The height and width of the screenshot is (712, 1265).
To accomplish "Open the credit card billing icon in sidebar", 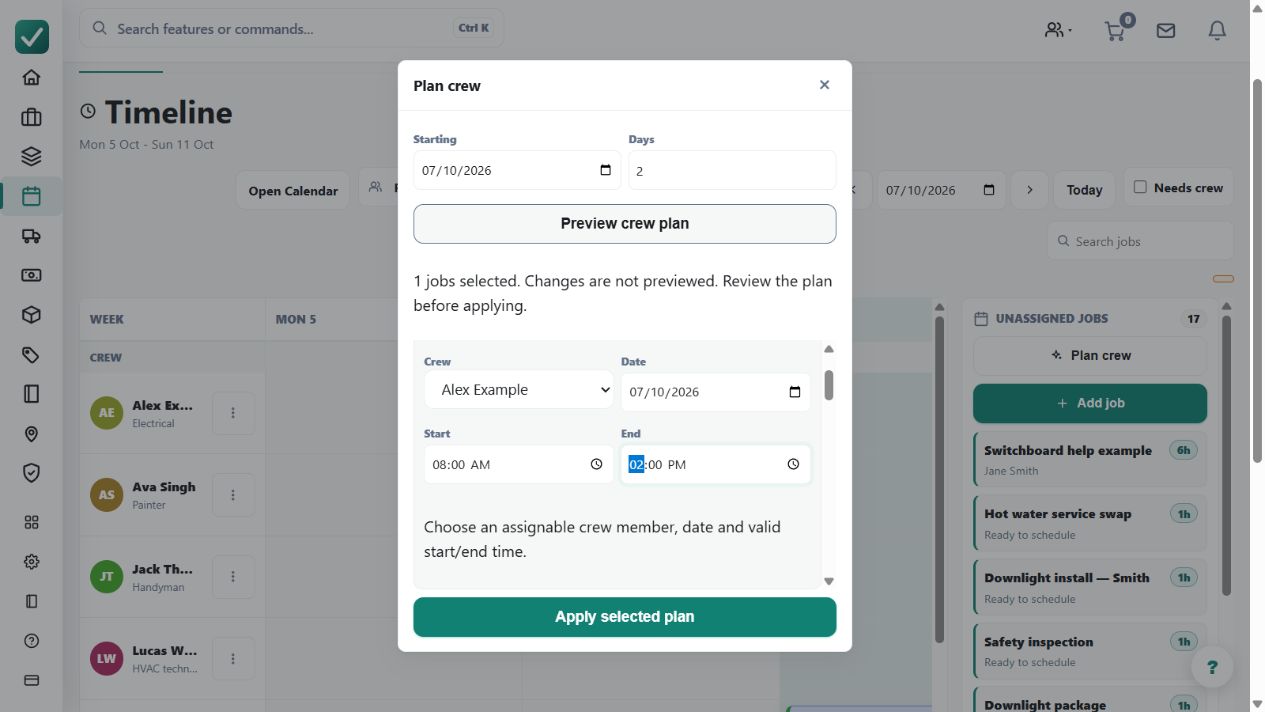I will pos(31,680).
